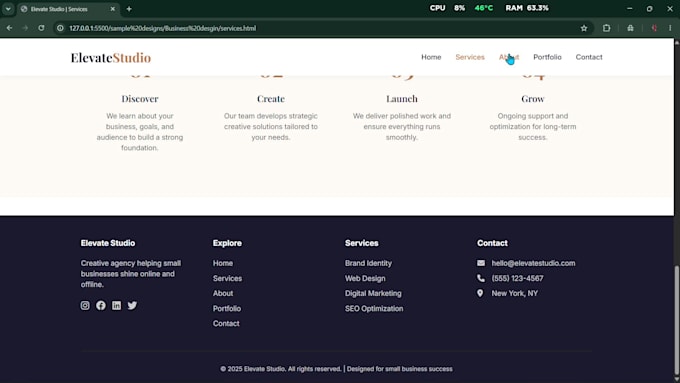Click the phone icon beside (555) 123-4567
680x383 pixels.
coord(481,278)
